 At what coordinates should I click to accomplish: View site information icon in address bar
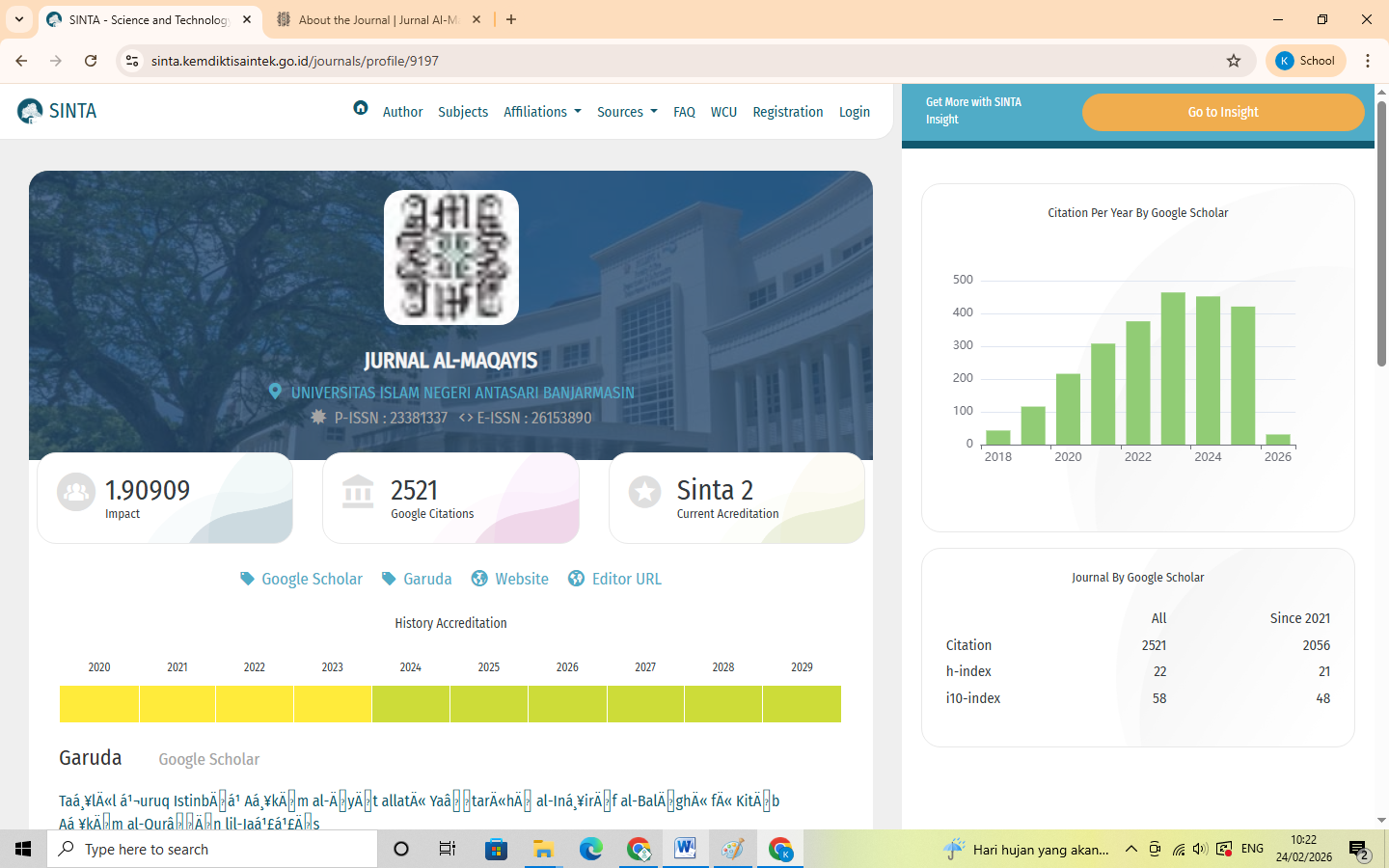pyautogui.click(x=132, y=61)
